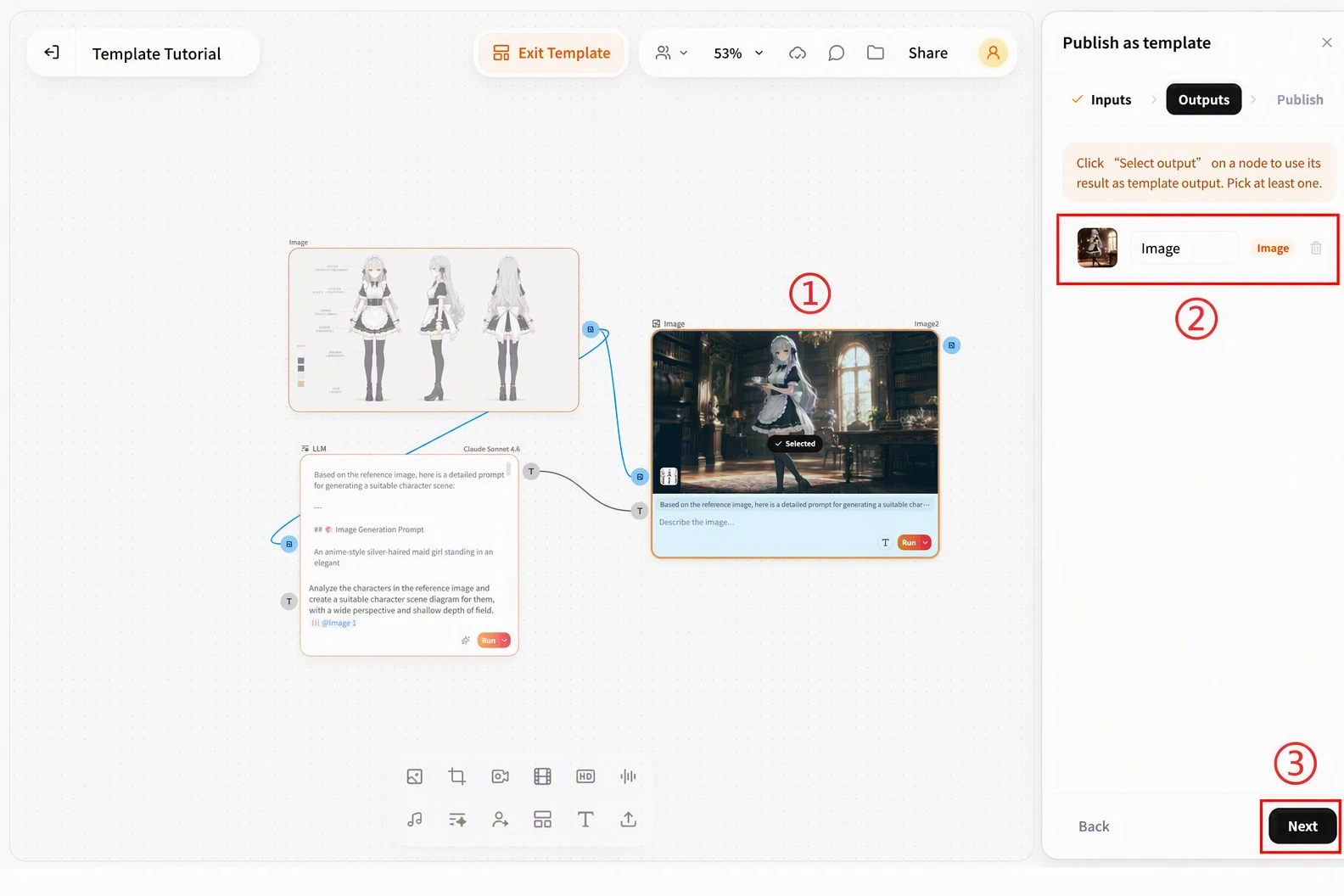
Task: Edit the output name field reading Image
Action: [x=1184, y=248]
